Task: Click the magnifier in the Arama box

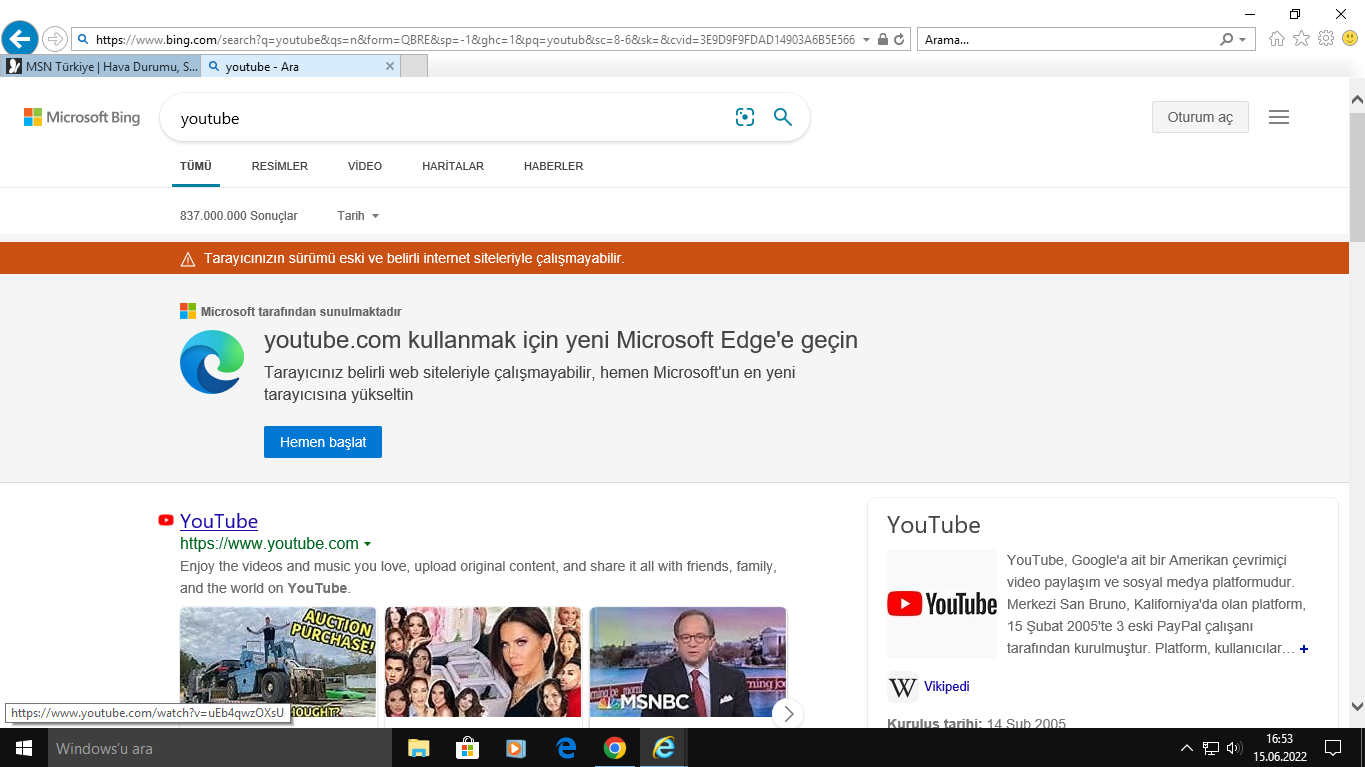Action: (x=1227, y=40)
